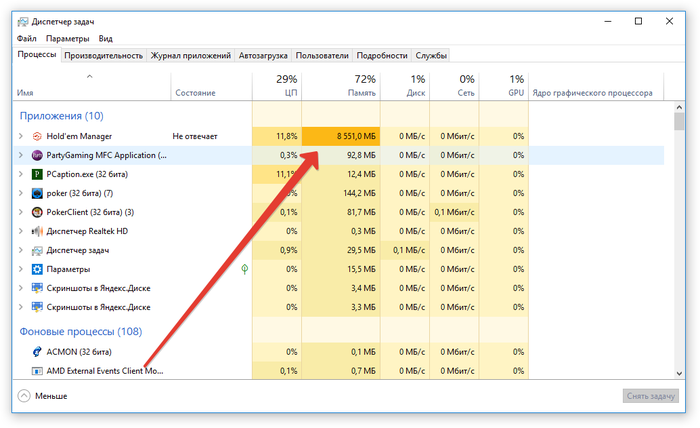Screen dimensions: 700x428
Task: Select the Процессы tab
Action: [x=37, y=54]
